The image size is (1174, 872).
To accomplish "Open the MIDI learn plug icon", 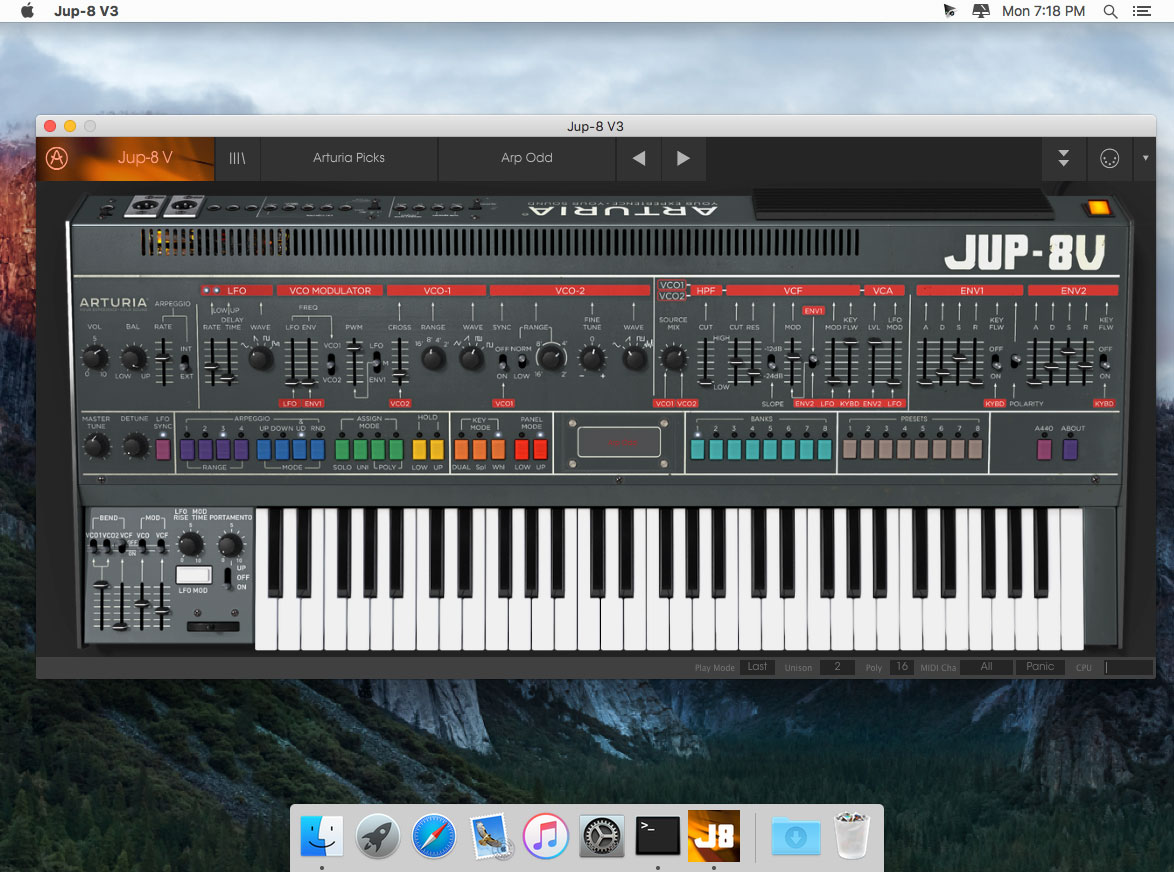I will point(1109,158).
